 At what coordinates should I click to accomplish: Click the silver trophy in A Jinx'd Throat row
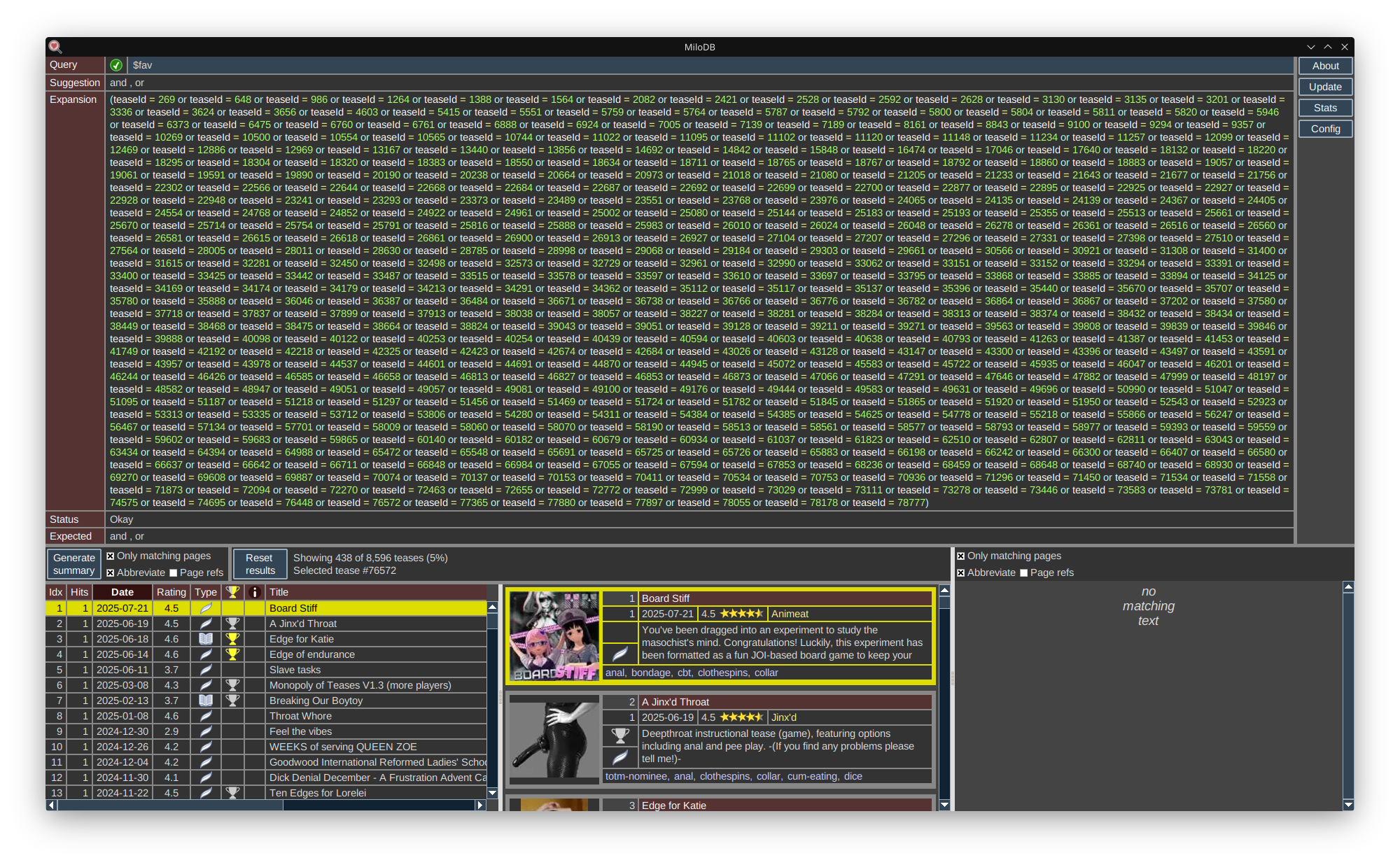232,624
